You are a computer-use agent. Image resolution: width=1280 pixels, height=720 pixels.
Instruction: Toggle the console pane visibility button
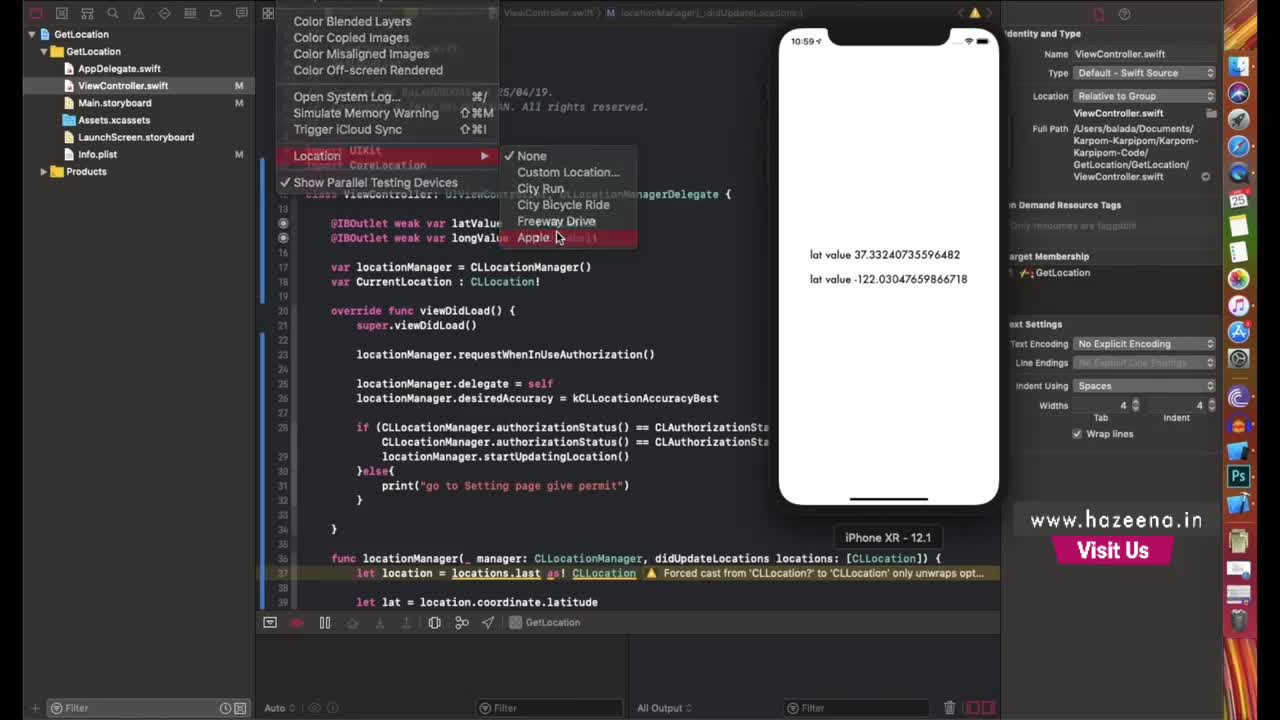(x=989, y=708)
